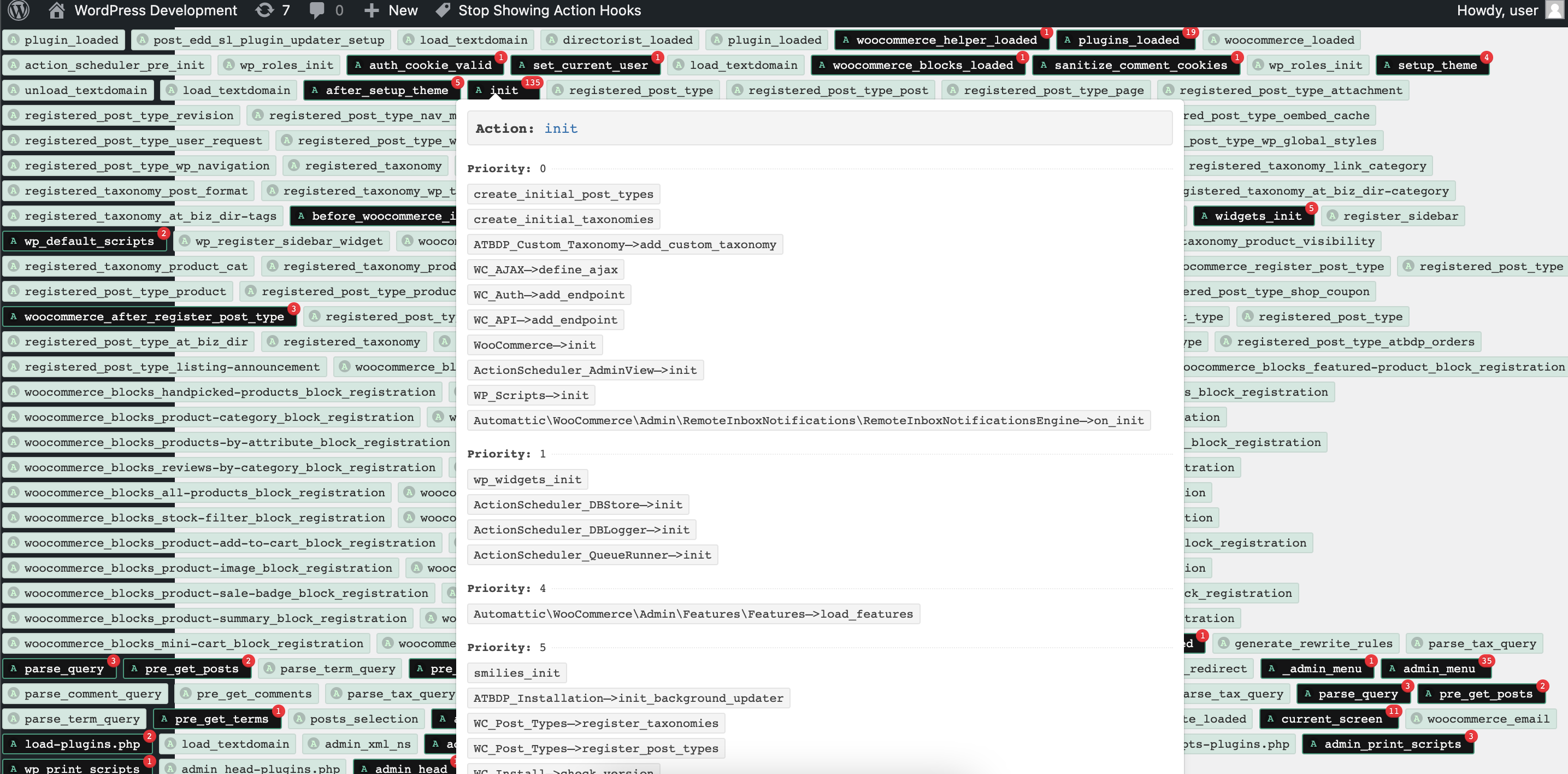Expand the after_setup_theme hook
The width and height of the screenshot is (1568, 774).
click(x=382, y=90)
